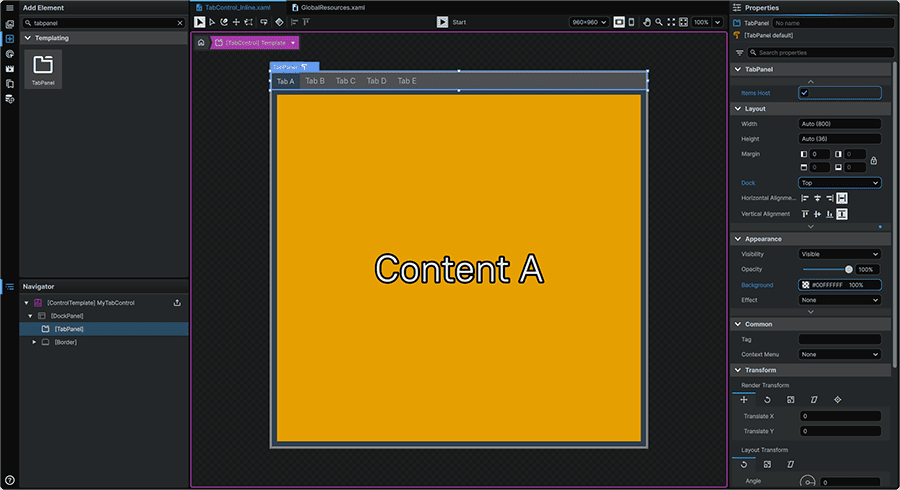Click the element name field 'No name'
Screen dimensions: 900x490
(x=833, y=23)
